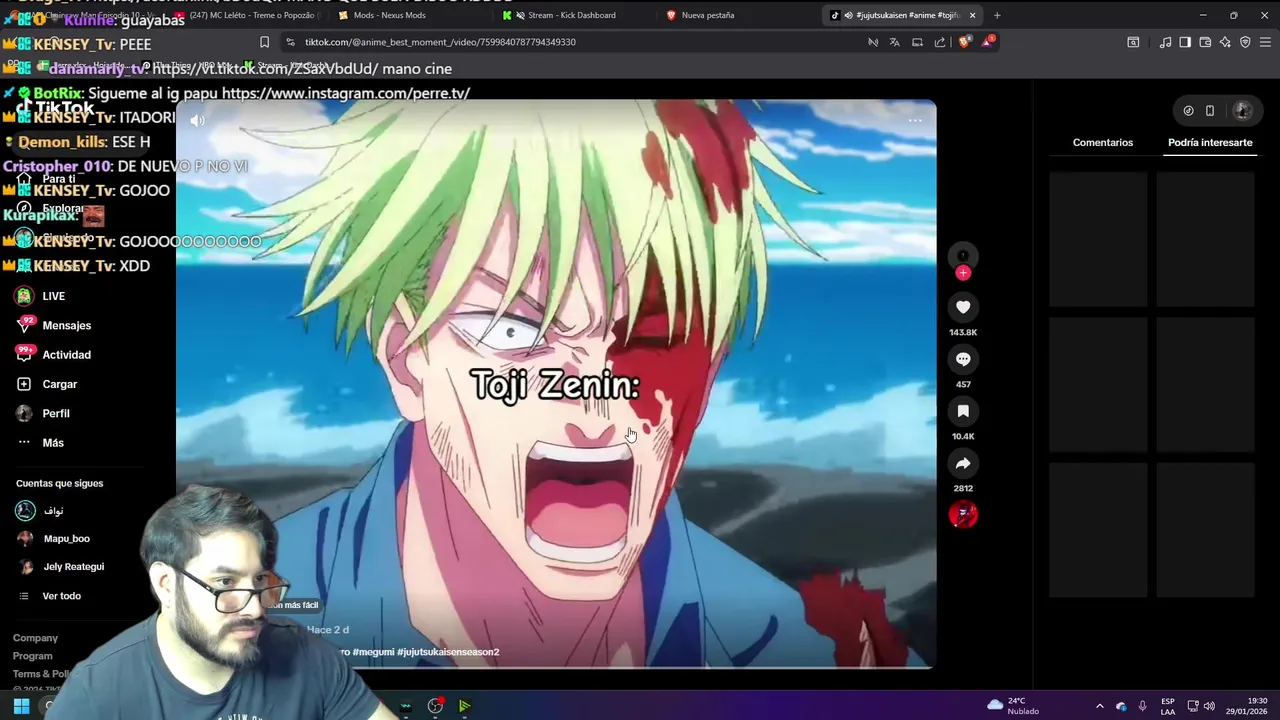Switch to the Podría interesarte tab
1280x720 pixels.
[1210, 142]
